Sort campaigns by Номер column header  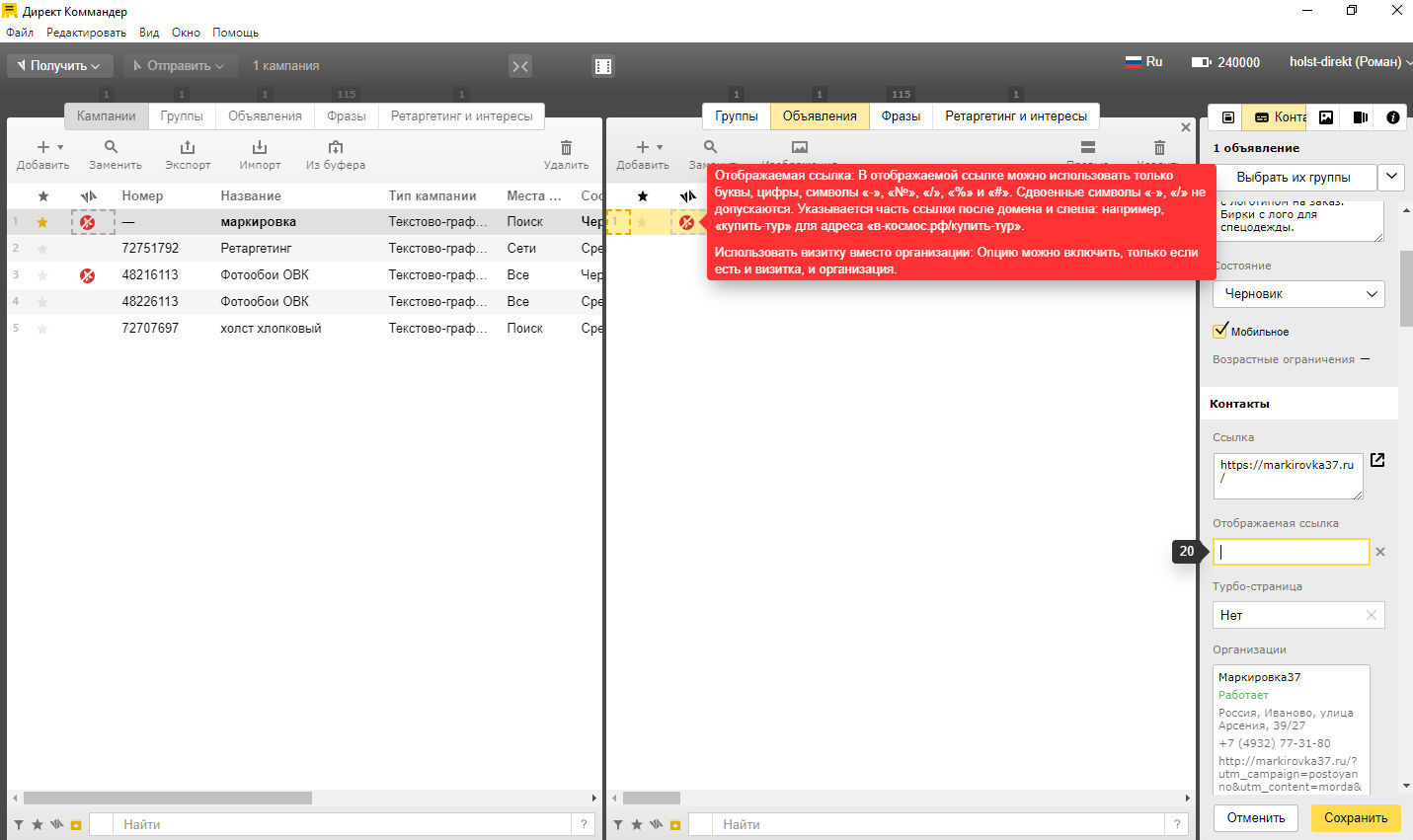(142, 196)
